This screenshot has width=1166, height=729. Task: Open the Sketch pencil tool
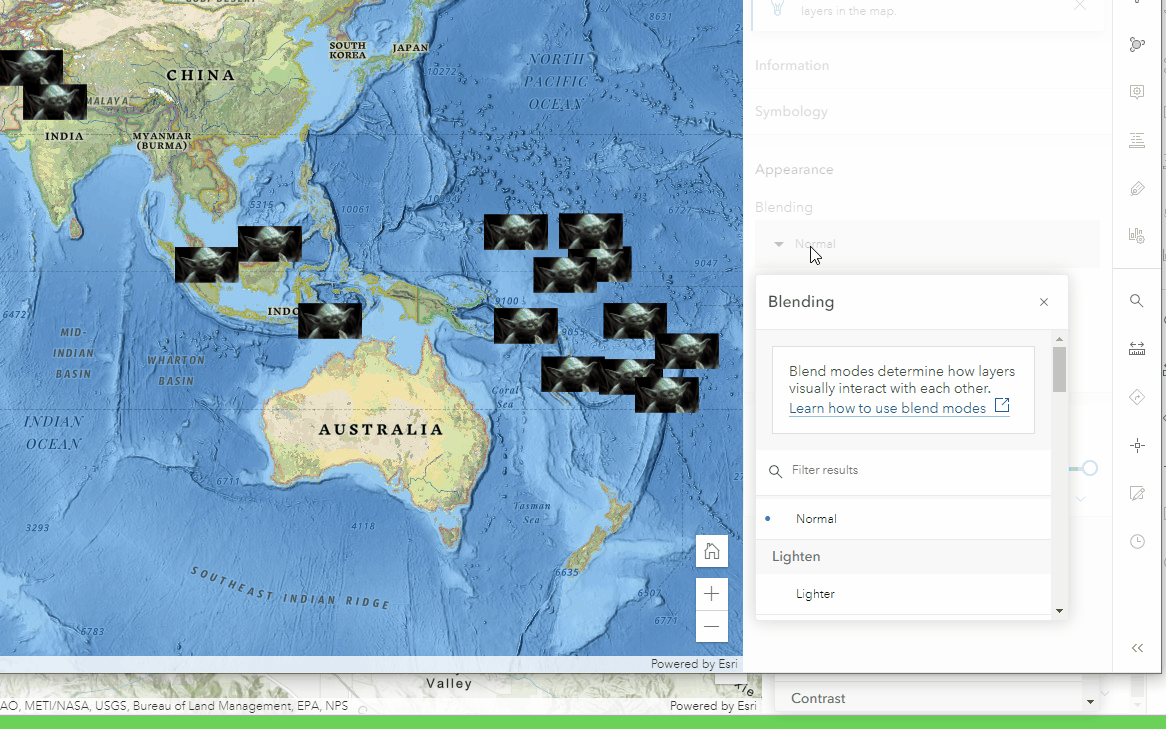click(x=1136, y=494)
